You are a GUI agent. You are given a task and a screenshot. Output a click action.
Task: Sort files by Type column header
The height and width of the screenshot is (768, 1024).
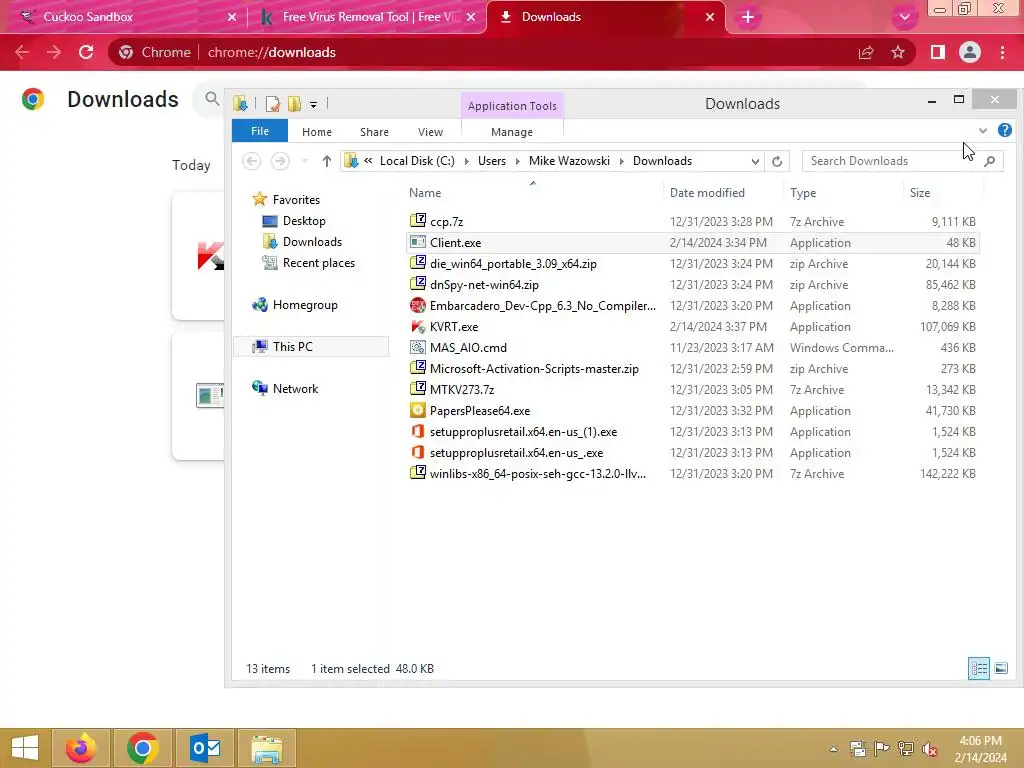[x=803, y=193]
